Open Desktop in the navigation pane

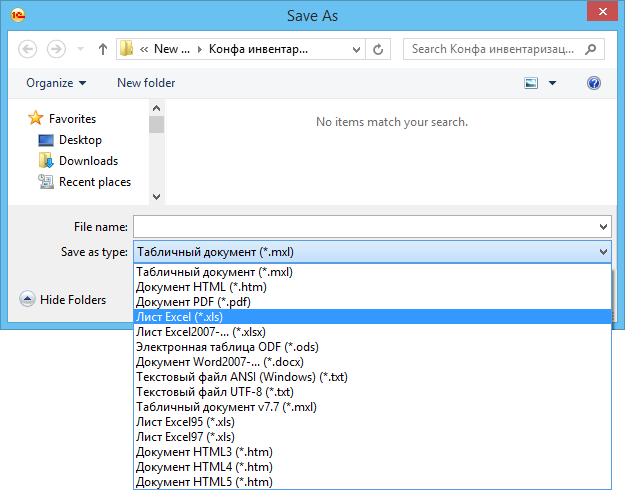(x=80, y=140)
